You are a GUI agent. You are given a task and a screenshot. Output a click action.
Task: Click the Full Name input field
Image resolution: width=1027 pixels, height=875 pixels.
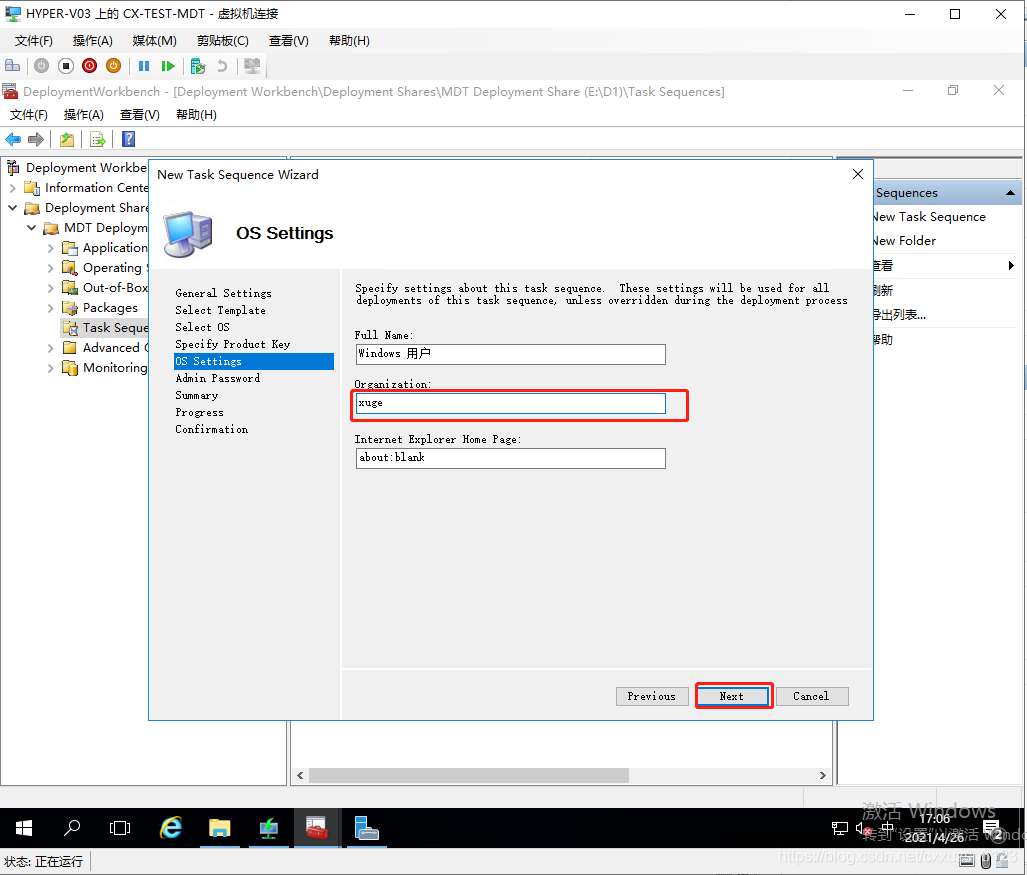point(511,354)
